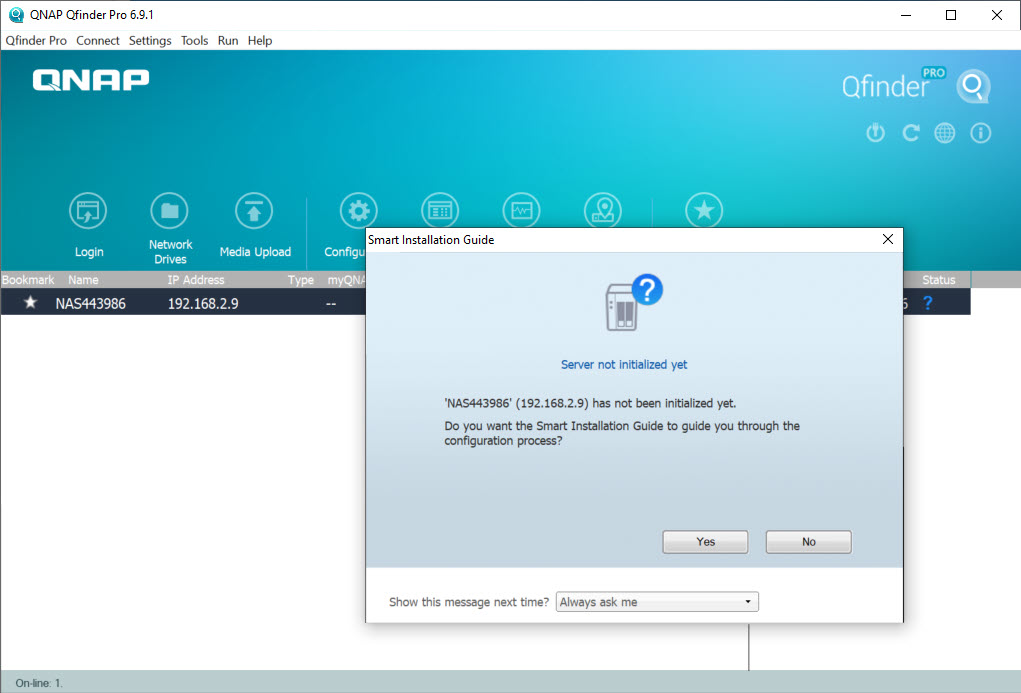The image size is (1021, 693).
Task: Maximize the Qfinder Pro window
Action: click(x=951, y=15)
